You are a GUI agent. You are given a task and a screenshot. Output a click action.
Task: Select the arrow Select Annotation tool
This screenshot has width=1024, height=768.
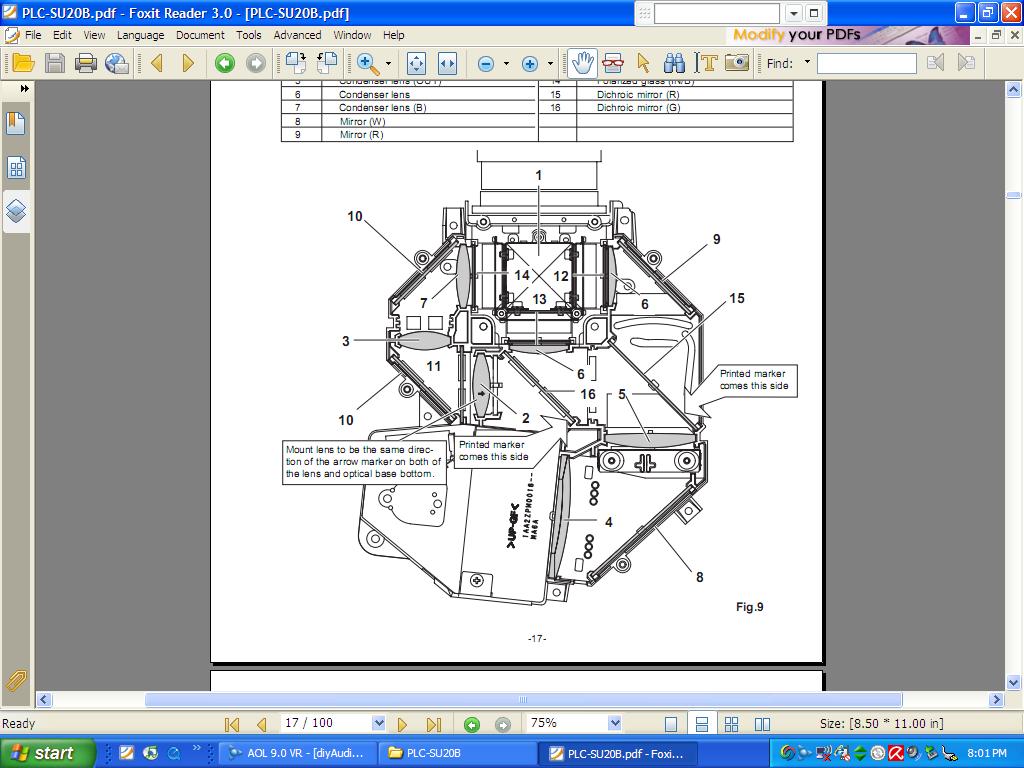pyautogui.click(x=643, y=63)
